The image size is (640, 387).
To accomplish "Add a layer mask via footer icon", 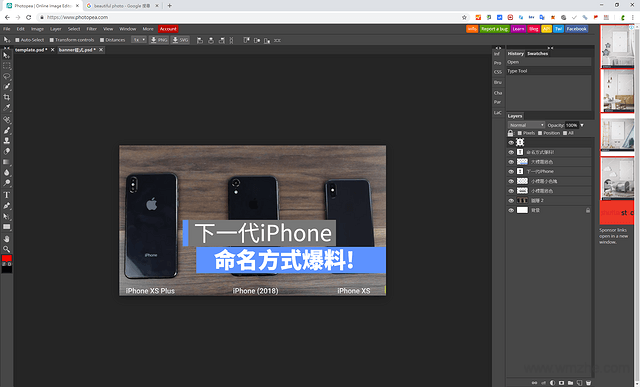I will click(562, 383).
